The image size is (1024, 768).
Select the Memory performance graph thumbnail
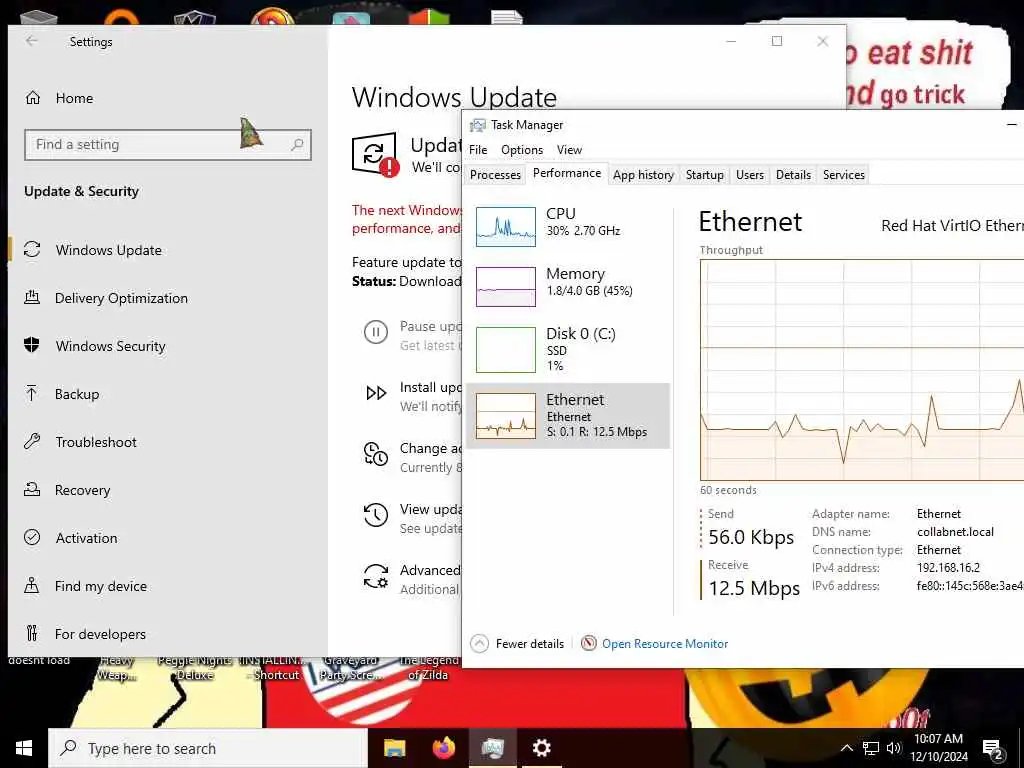tap(505, 287)
